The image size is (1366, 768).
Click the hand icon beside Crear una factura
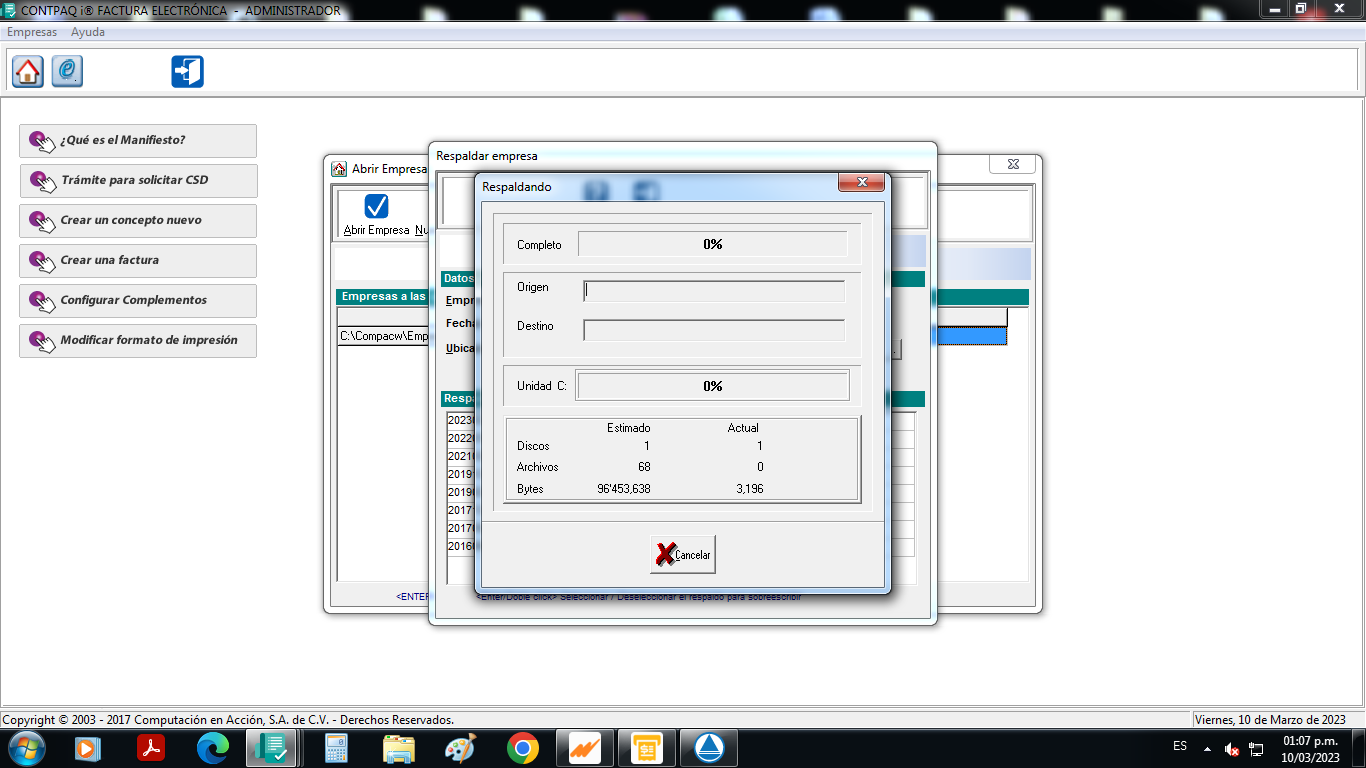tap(42, 261)
